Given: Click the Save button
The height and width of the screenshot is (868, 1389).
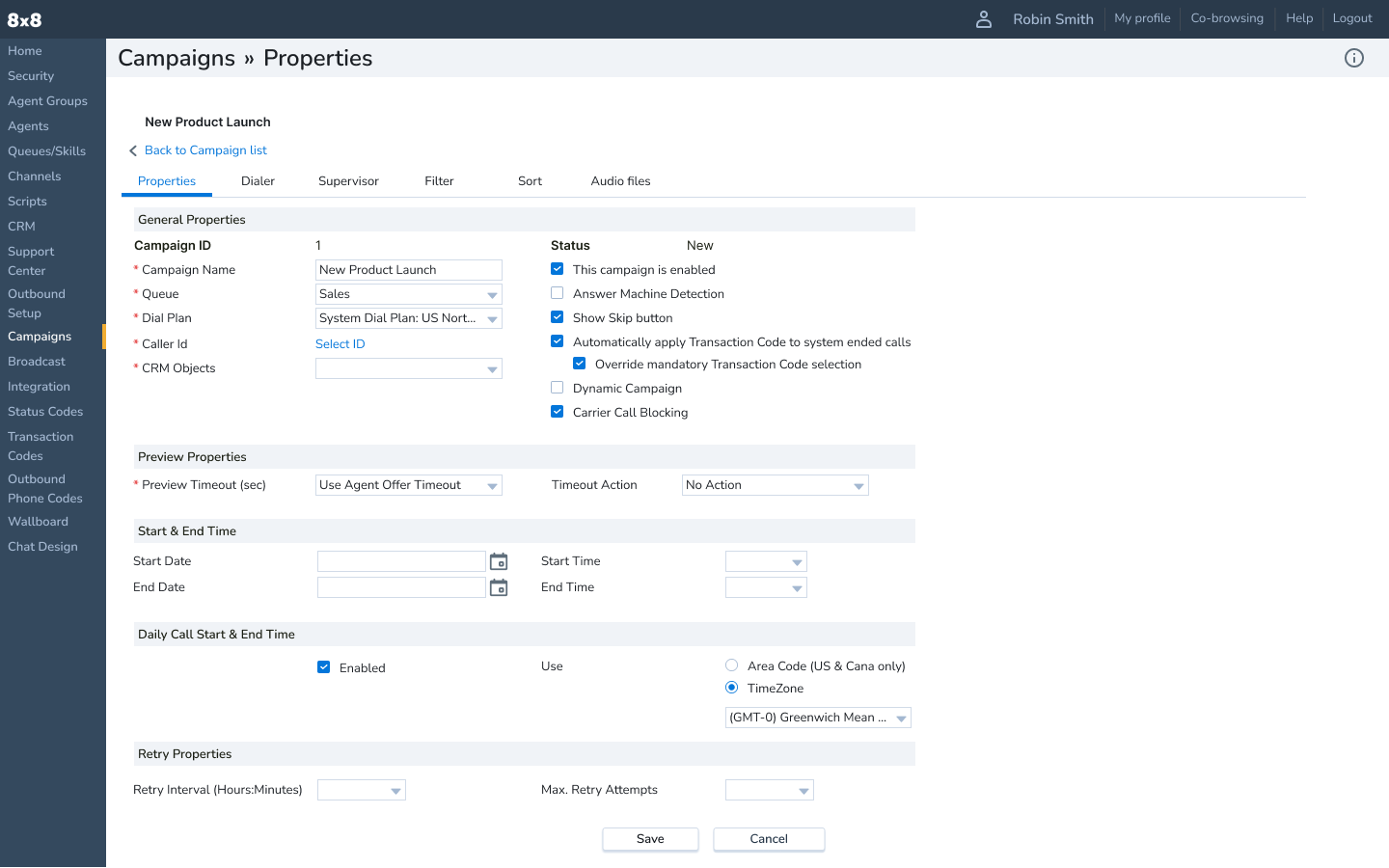Looking at the screenshot, I should tap(650, 839).
